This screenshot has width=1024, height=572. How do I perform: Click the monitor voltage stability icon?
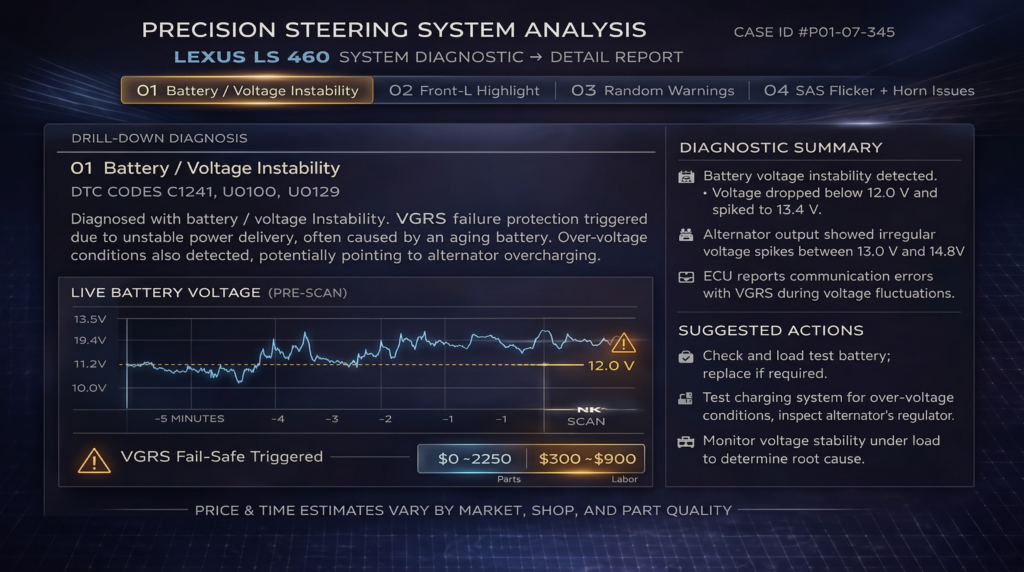[x=687, y=441]
